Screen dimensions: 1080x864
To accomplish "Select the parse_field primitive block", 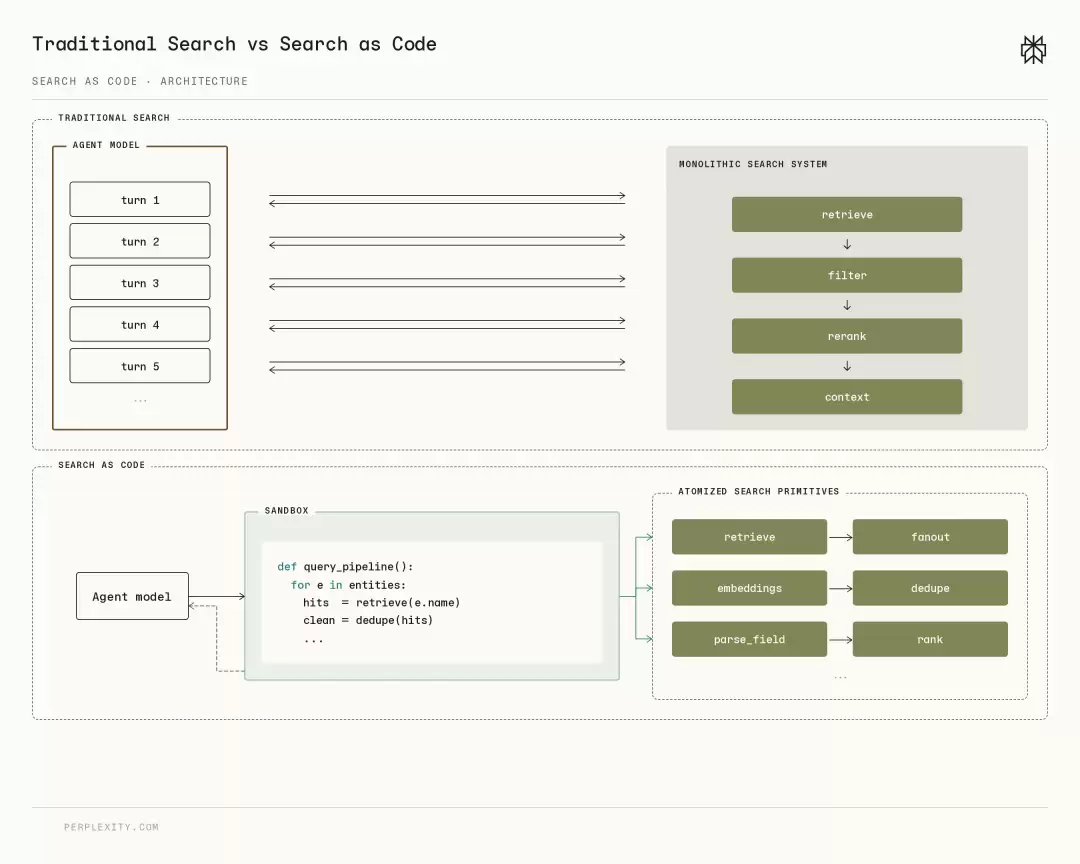I will pos(749,639).
